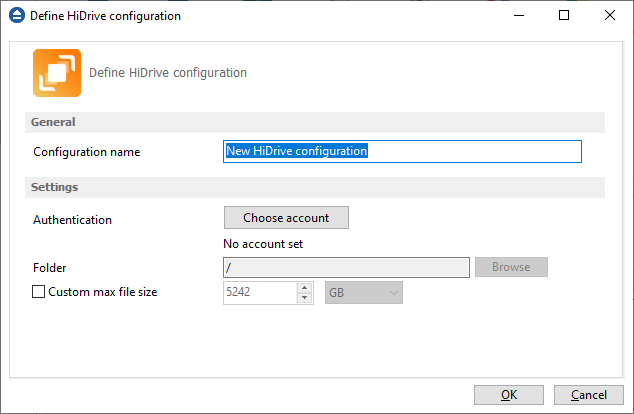Click the Choose account button
The width and height of the screenshot is (634, 414).
(x=286, y=218)
